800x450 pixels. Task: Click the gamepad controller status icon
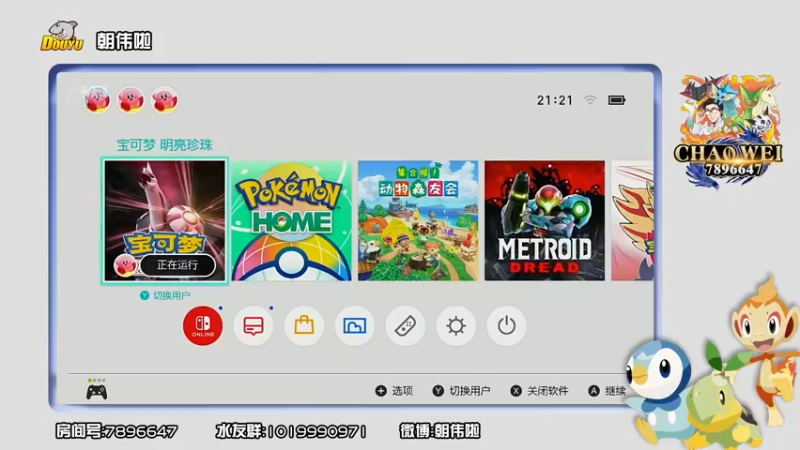pos(96,390)
